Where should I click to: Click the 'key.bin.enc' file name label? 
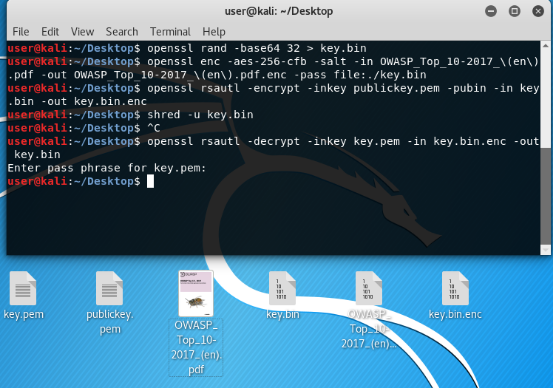coord(455,314)
